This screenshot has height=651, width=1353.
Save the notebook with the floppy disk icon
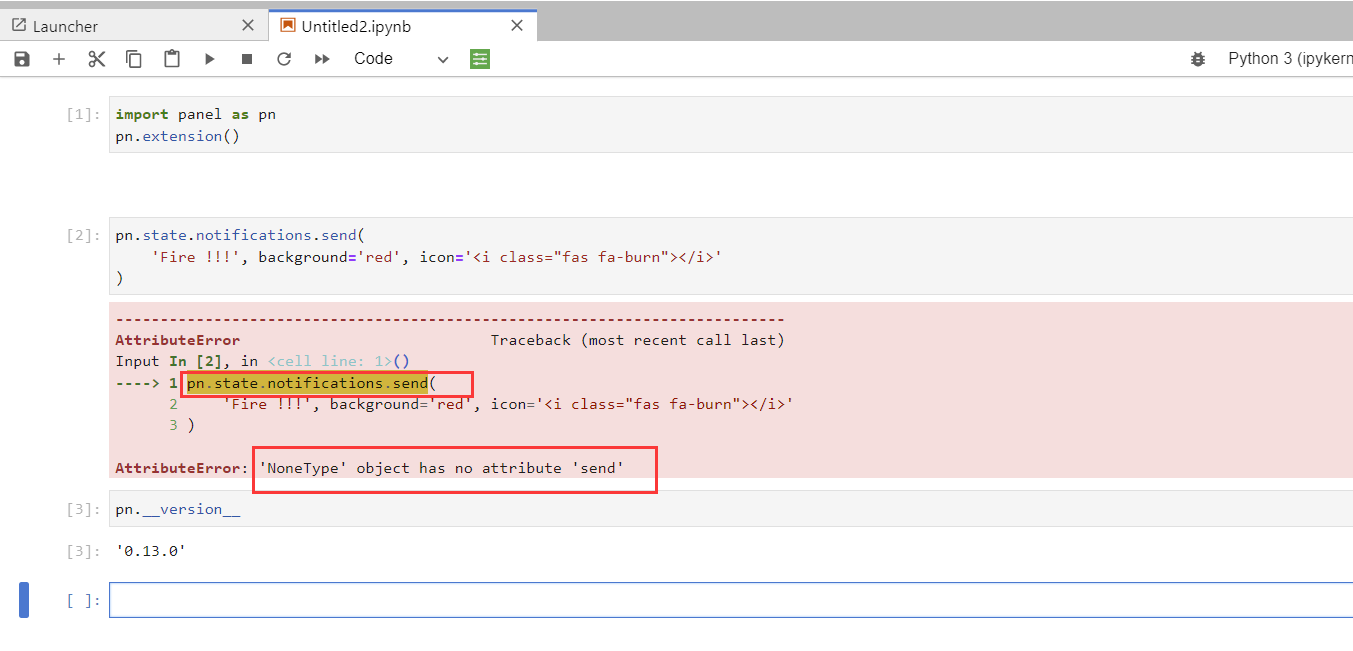pos(22,59)
